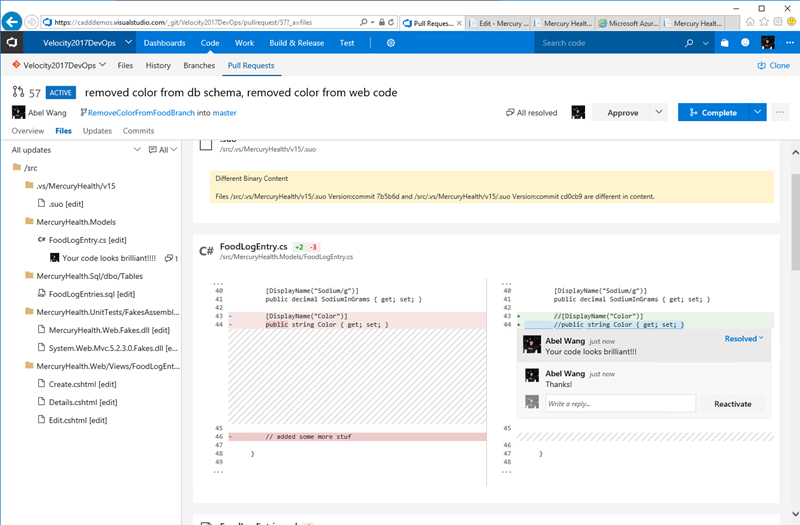Open the History tab
The width and height of the screenshot is (800, 525).
tap(158, 65)
